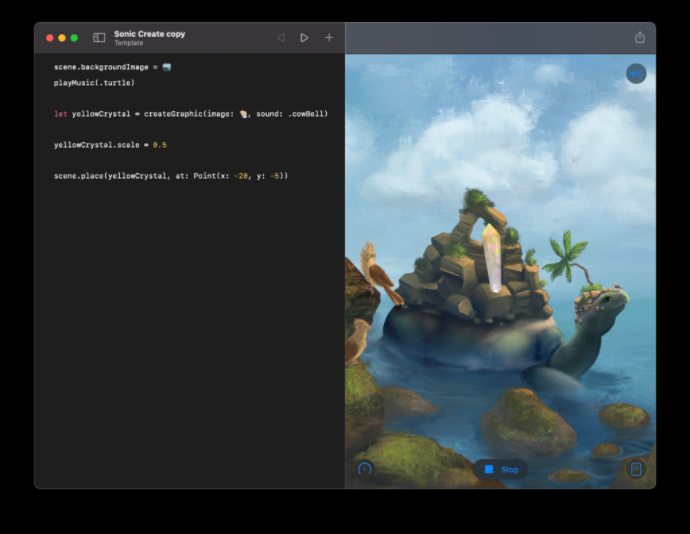Open the run speed gauge icon
The width and height of the screenshot is (690, 534).
365,468
